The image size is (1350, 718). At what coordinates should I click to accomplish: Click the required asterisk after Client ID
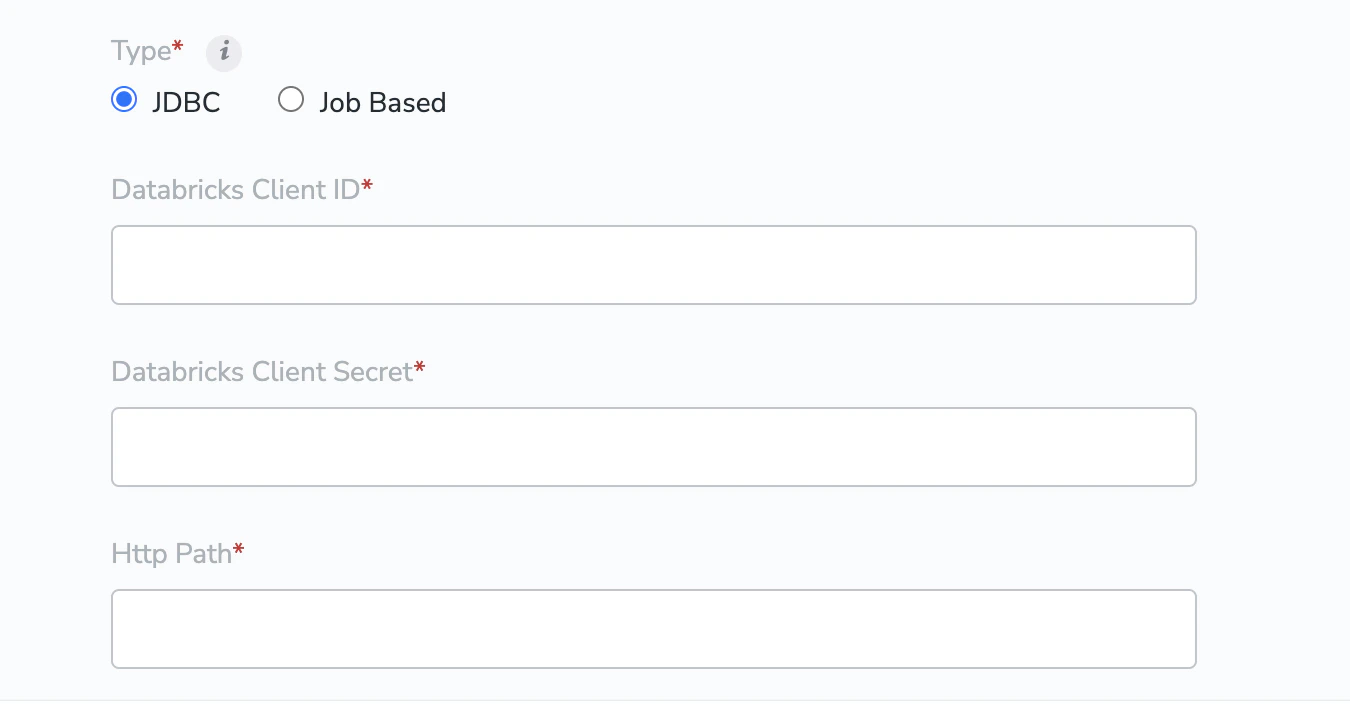[367, 185]
